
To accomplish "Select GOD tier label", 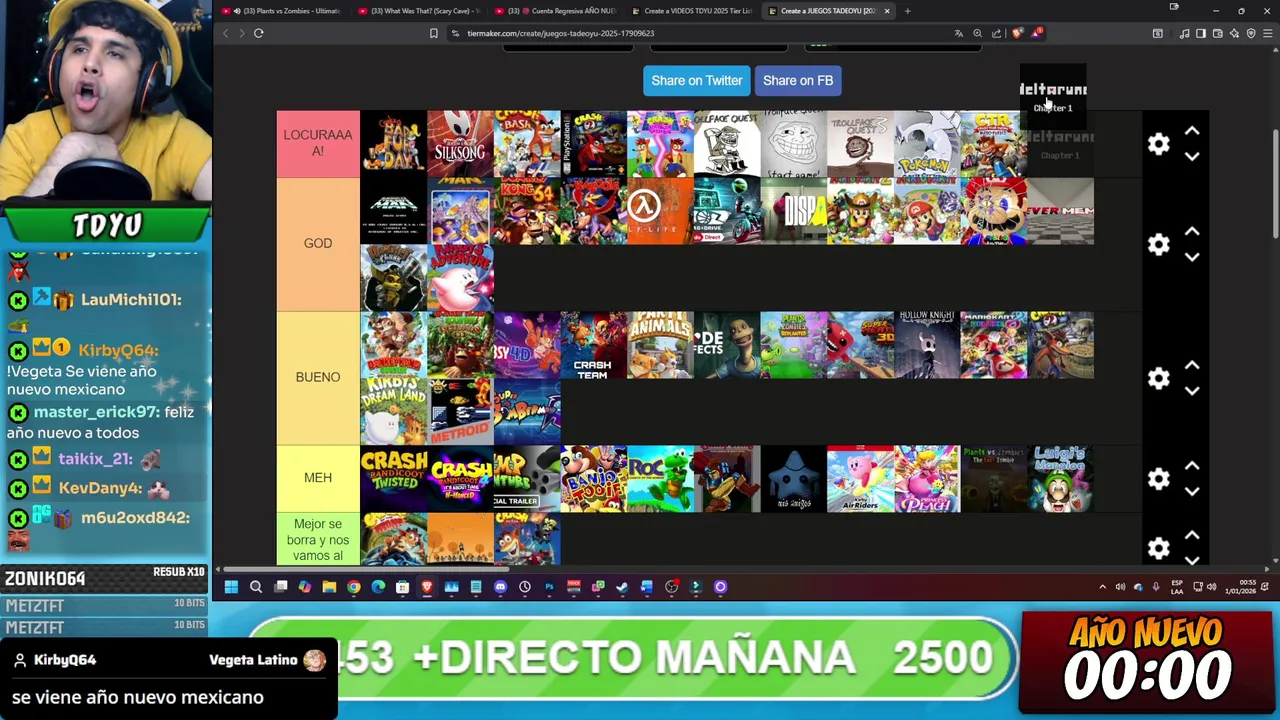I will click(x=318, y=244).
